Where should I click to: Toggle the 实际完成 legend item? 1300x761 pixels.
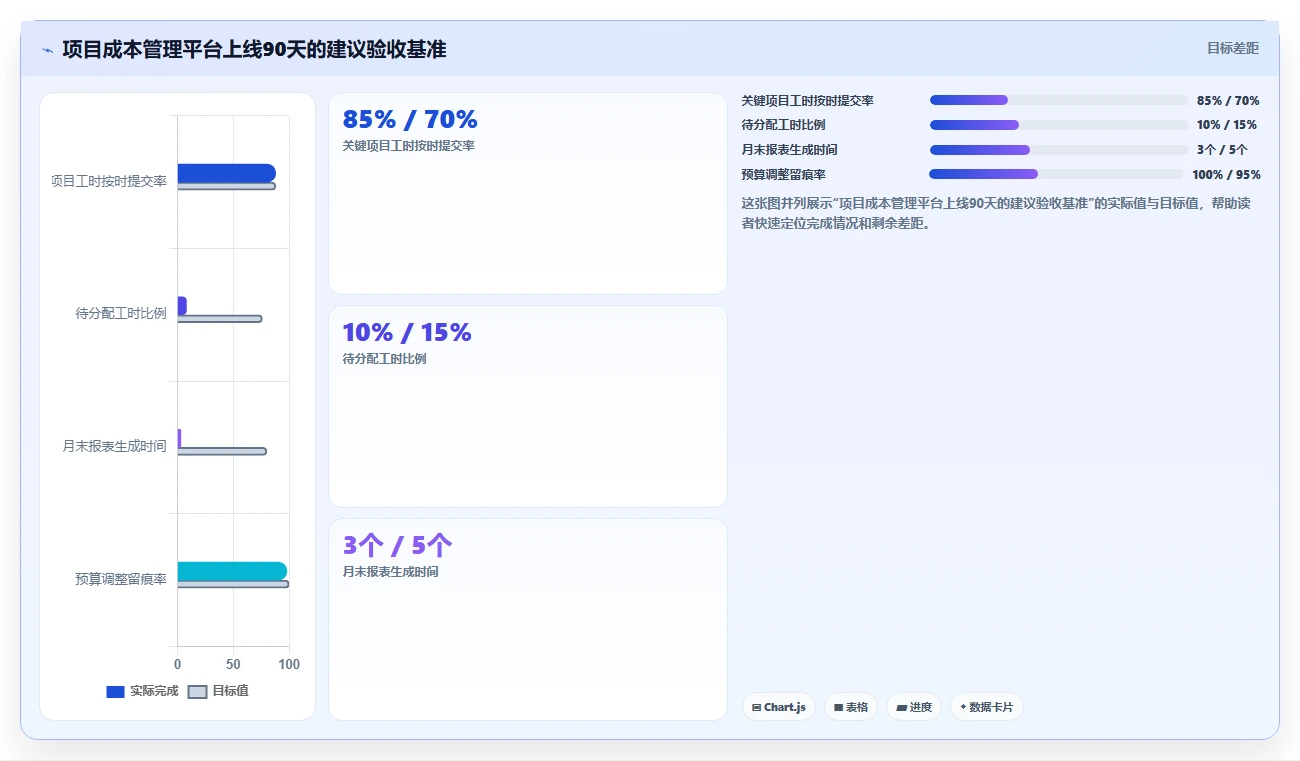click(x=142, y=691)
